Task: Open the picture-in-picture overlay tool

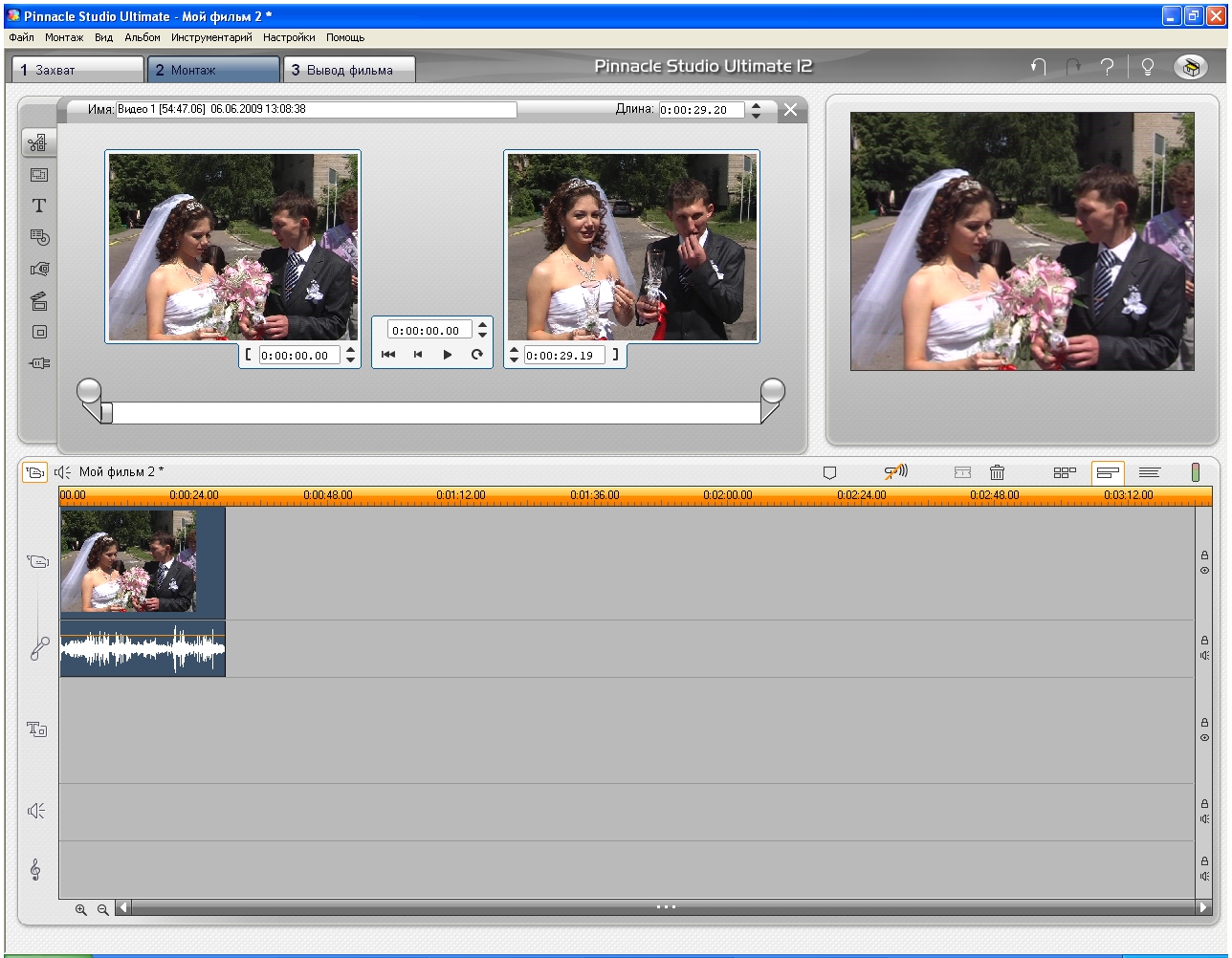Action: 38,175
